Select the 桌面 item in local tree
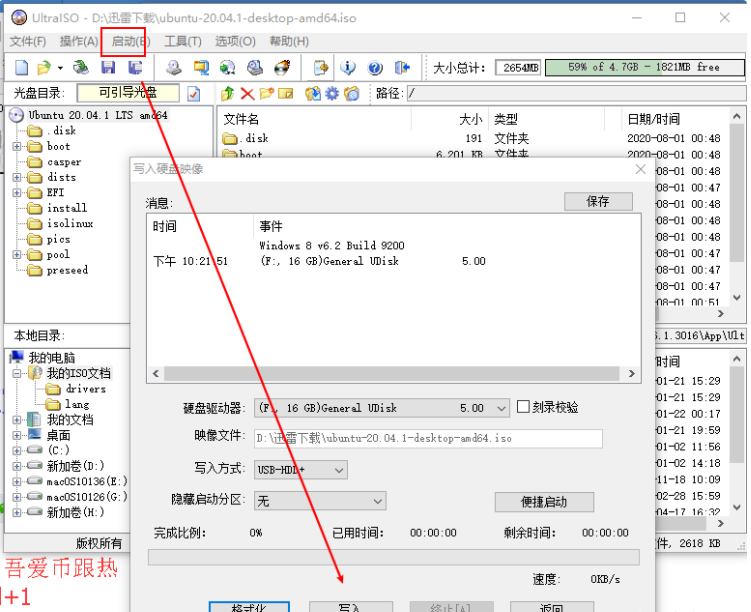751x612 pixels. [58, 435]
